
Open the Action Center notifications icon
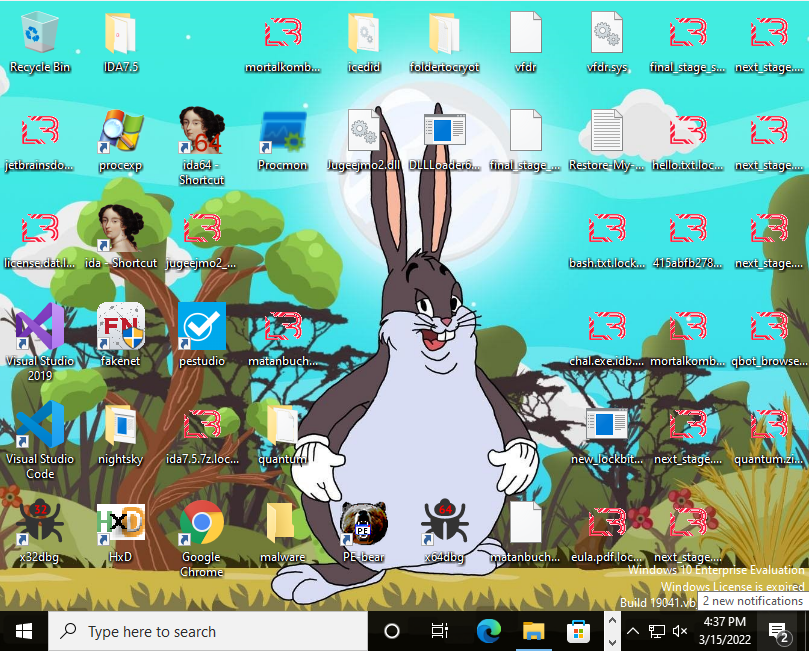(x=779, y=631)
